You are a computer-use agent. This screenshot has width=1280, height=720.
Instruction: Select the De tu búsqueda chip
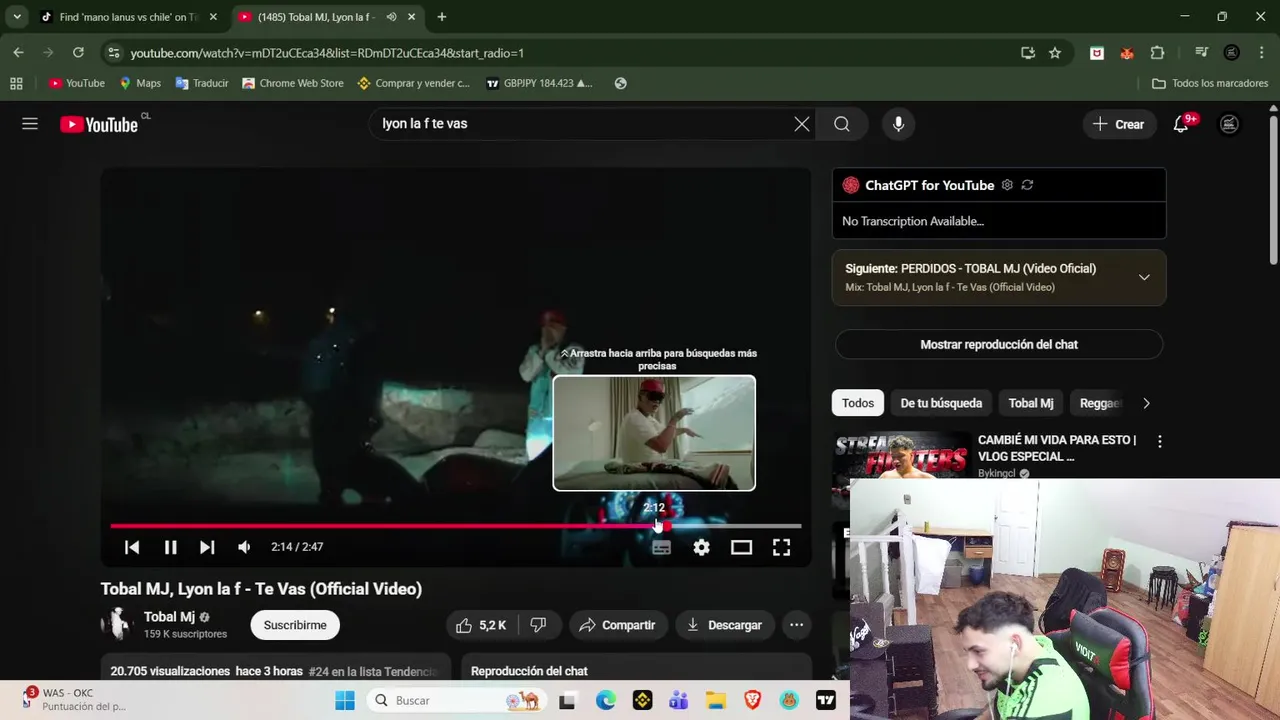(x=941, y=403)
